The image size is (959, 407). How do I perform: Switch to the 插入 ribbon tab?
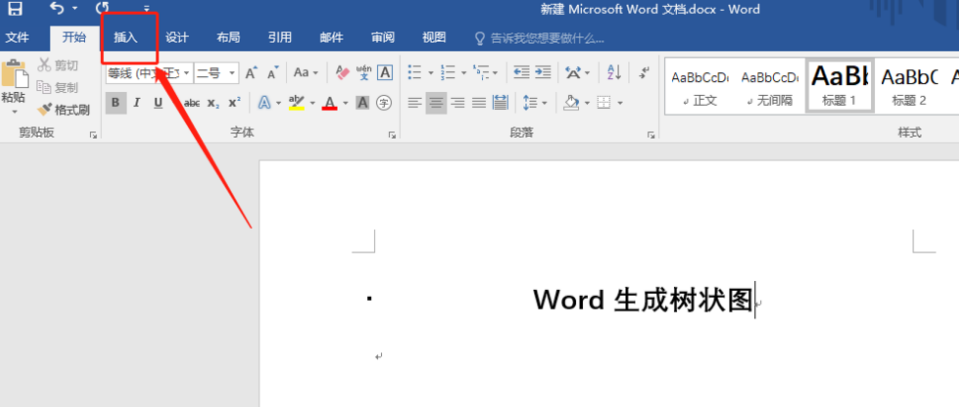[x=126, y=38]
